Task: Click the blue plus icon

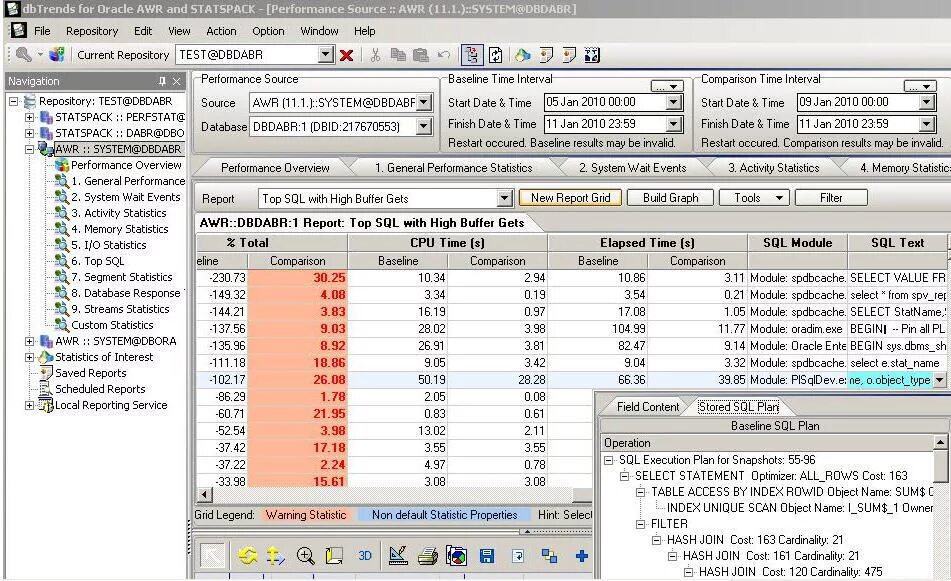Action: click(582, 556)
